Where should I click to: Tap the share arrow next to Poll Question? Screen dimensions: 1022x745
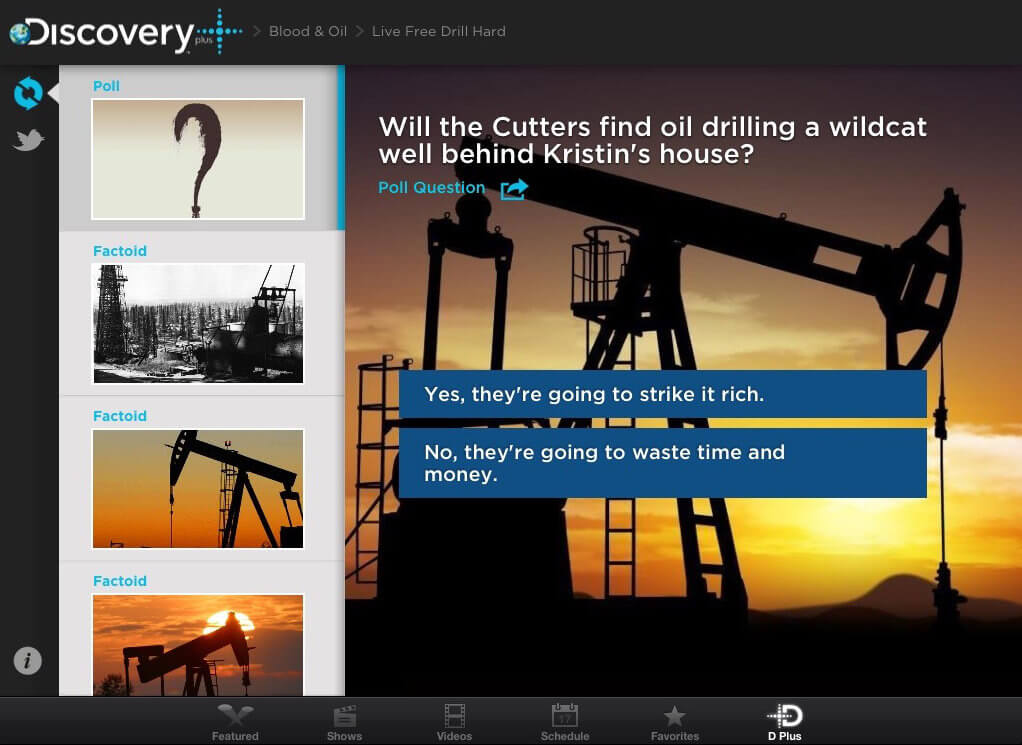[514, 188]
